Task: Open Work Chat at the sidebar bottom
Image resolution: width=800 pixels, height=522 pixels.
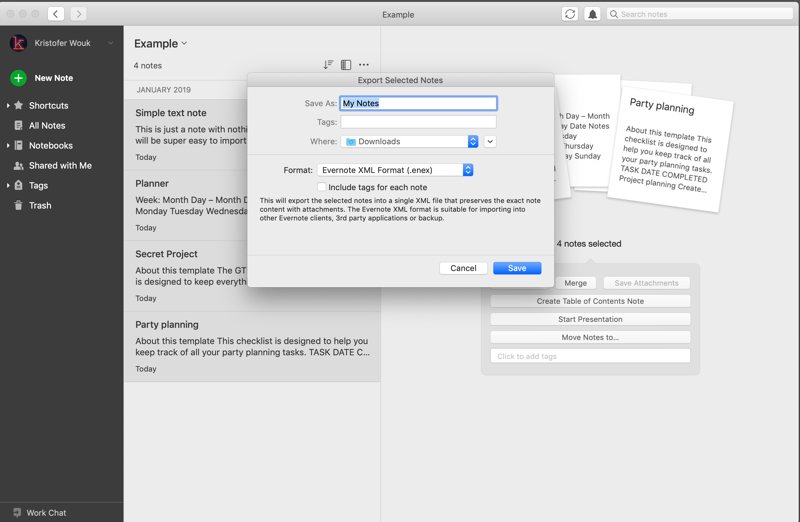Action: click(x=46, y=512)
